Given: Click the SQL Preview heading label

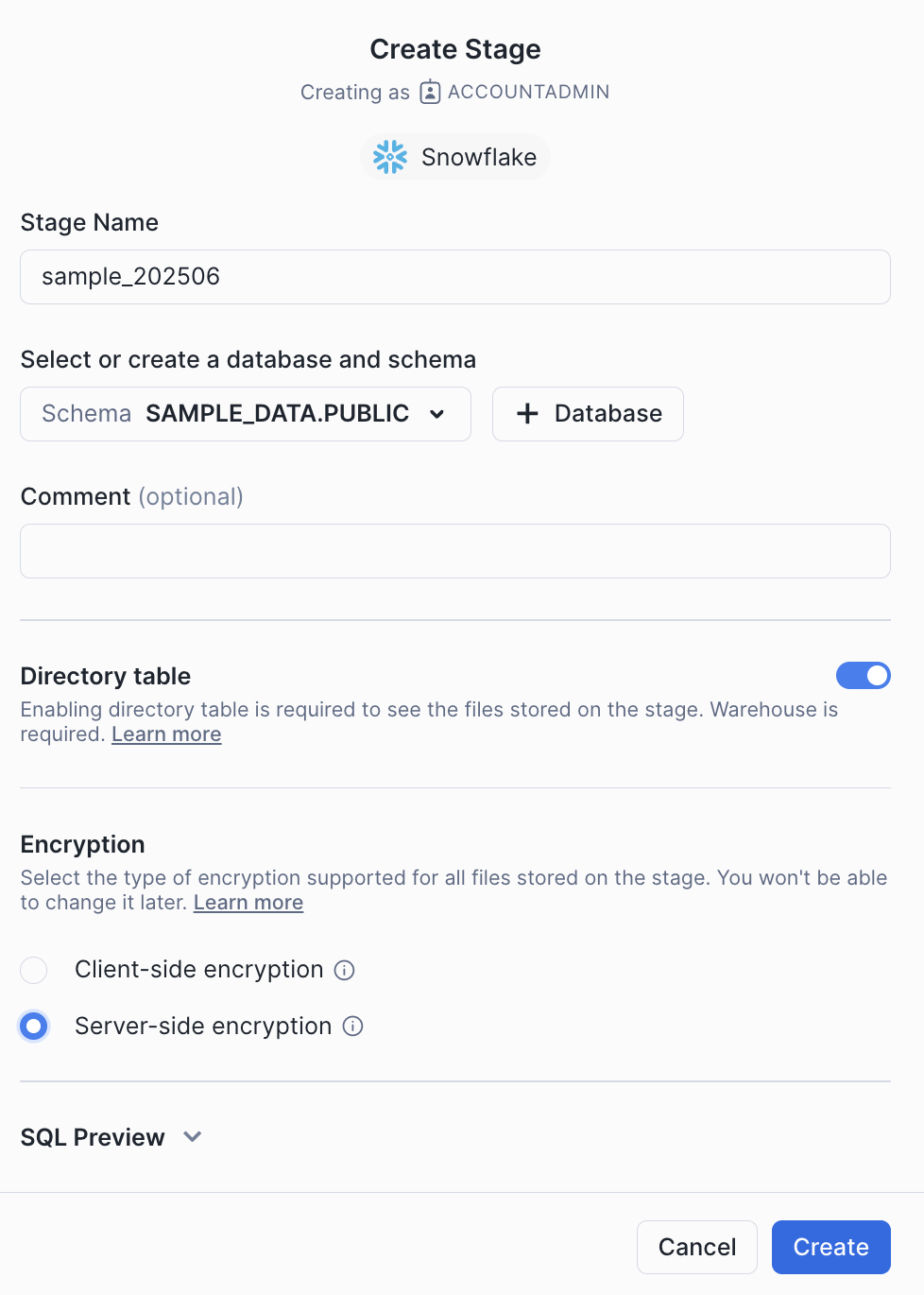Looking at the screenshot, I should pyautogui.click(x=93, y=1137).
